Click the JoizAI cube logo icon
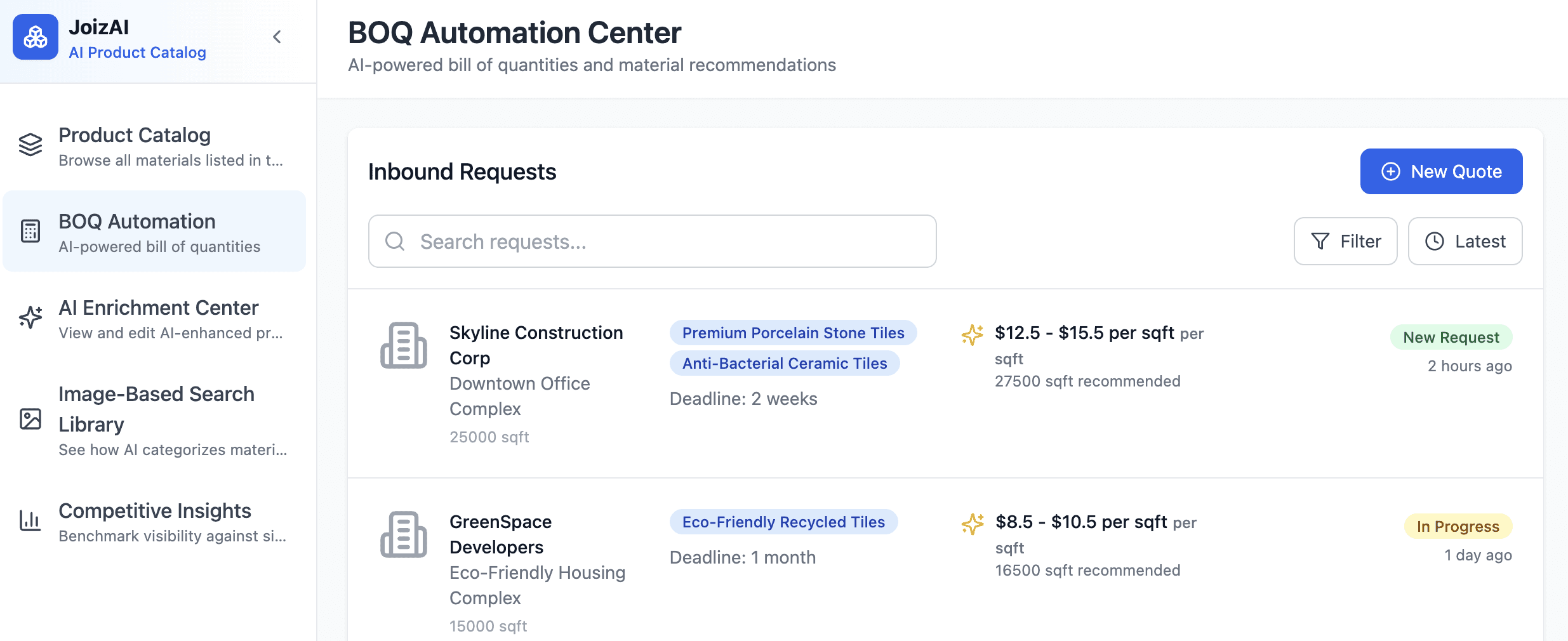The width and height of the screenshot is (1568, 641). click(36, 37)
